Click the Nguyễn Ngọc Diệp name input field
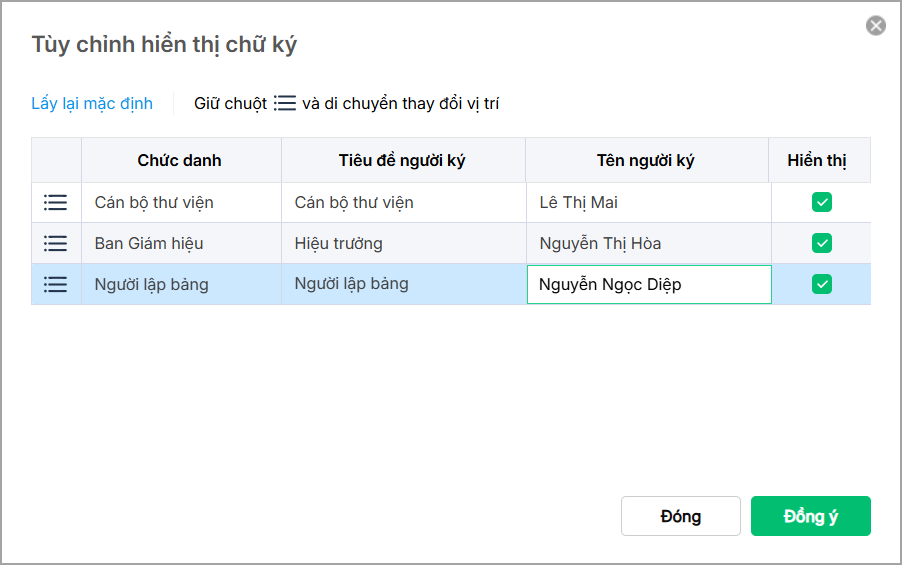Screen dimensions: 902x565 click(x=648, y=284)
